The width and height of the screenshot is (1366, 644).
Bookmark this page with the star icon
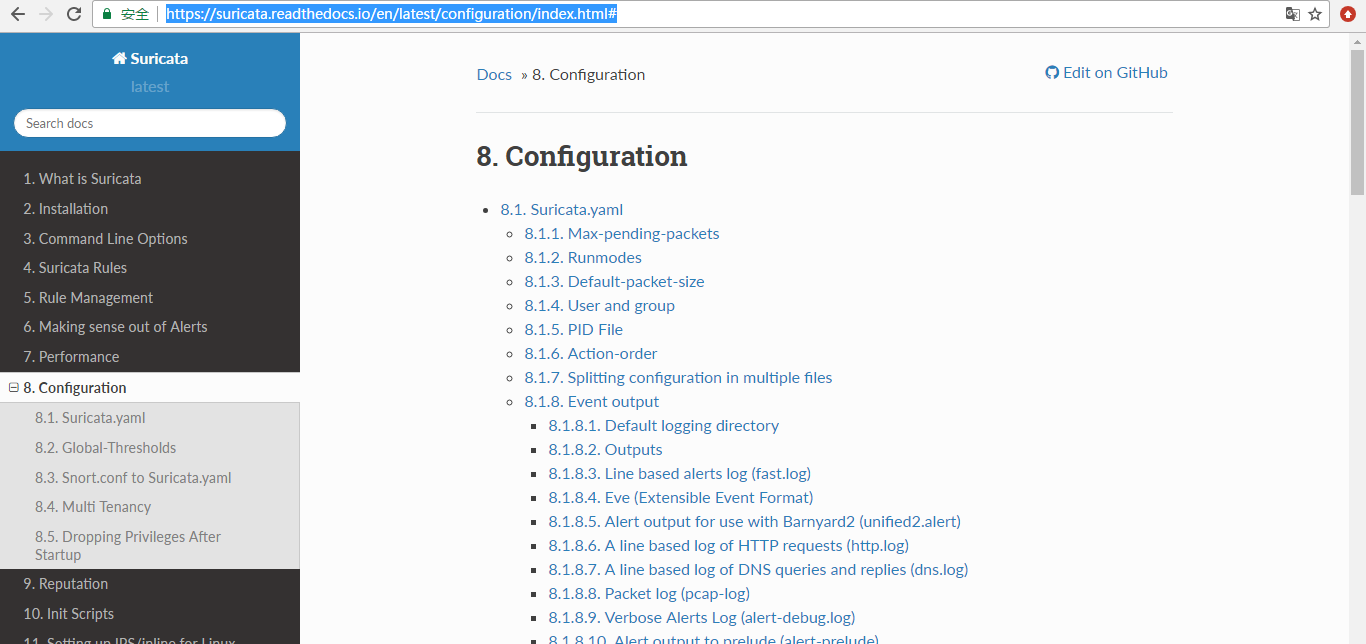pyautogui.click(x=1315, y=14)
